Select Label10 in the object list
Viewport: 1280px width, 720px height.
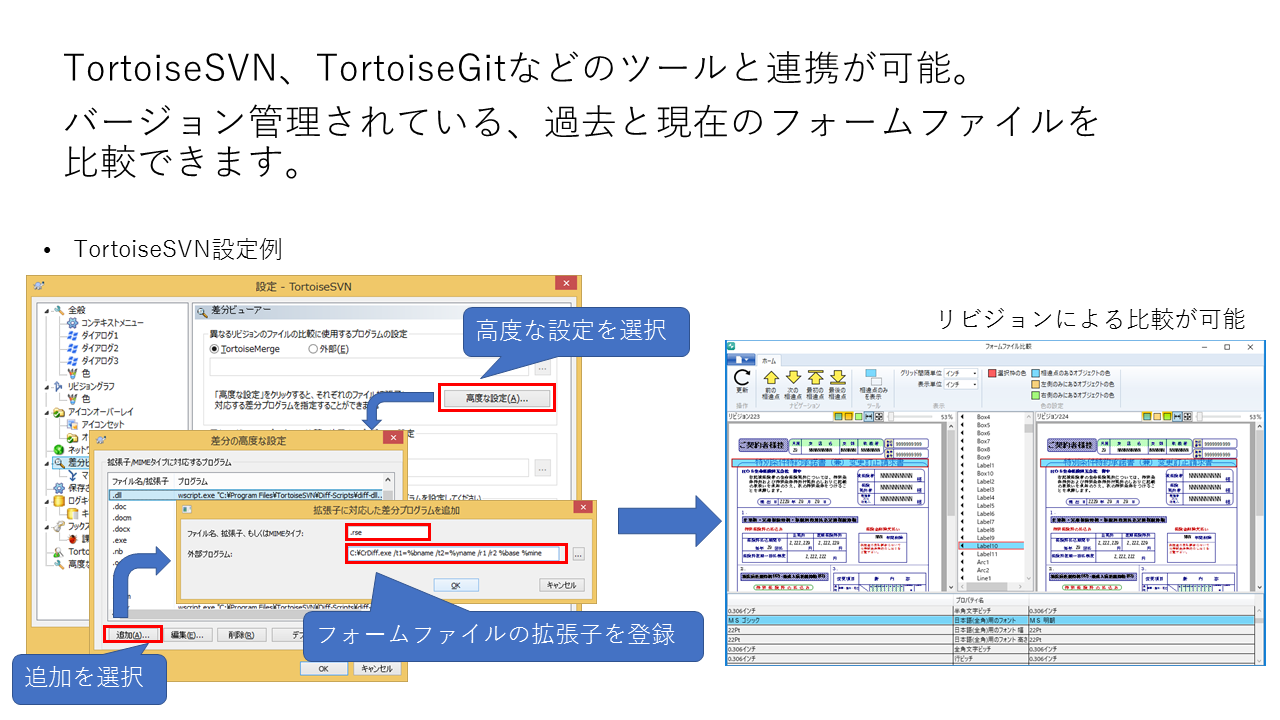(x=989, y=546)
